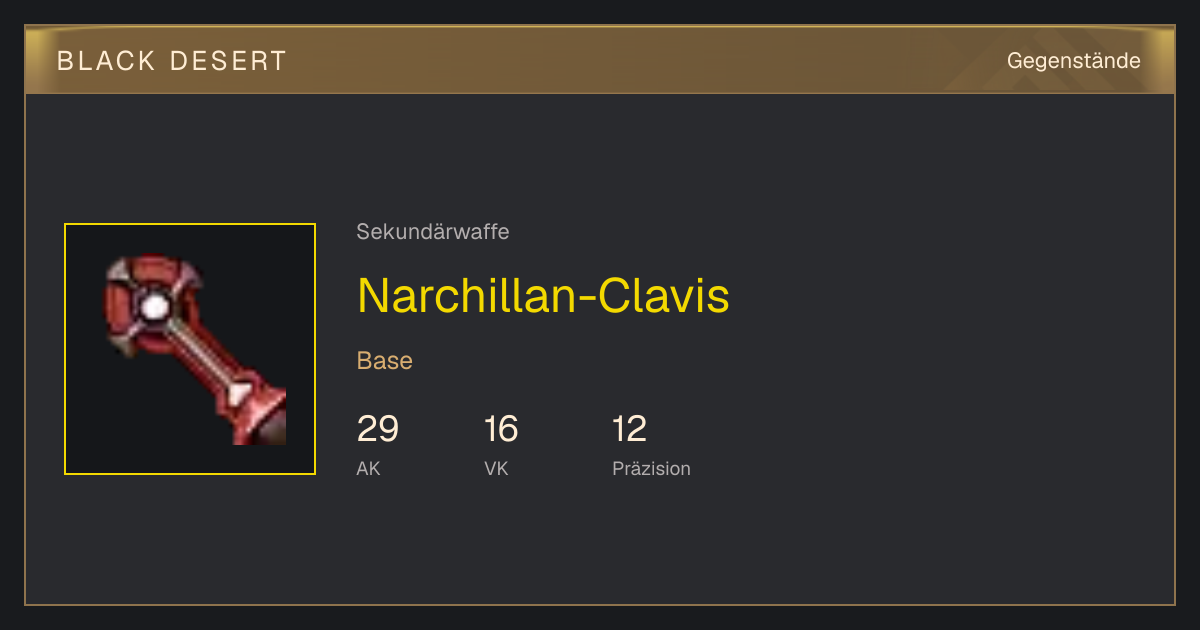Click the BLACK DESERT header title
1200x630 pixels.
pyautogui.click(x=172, y=61)
